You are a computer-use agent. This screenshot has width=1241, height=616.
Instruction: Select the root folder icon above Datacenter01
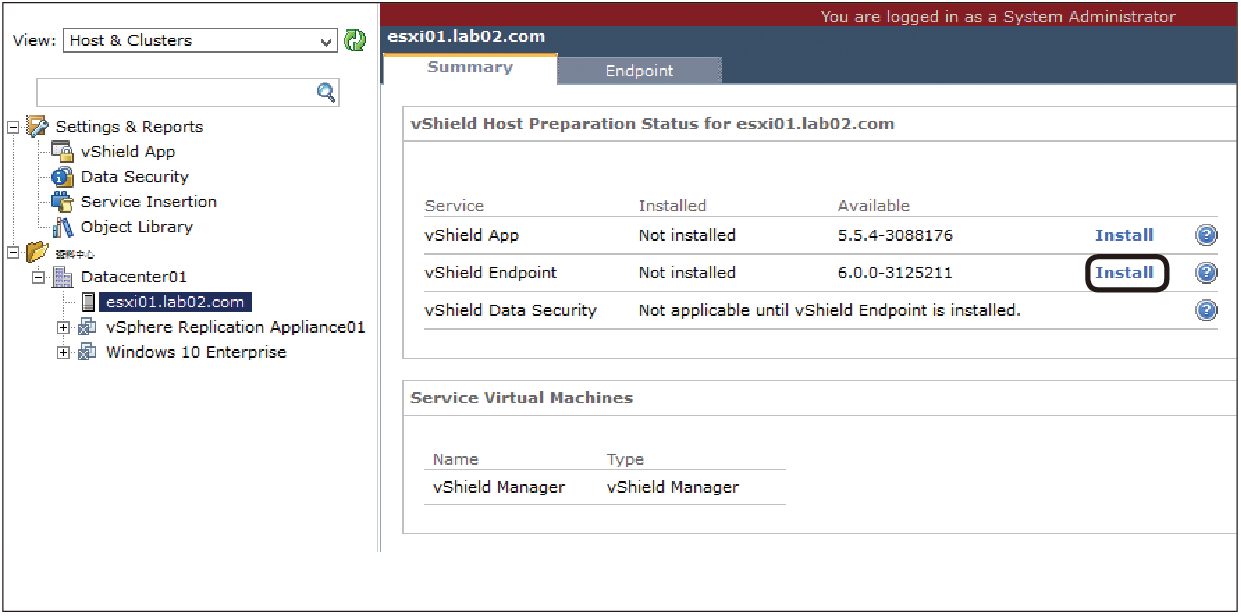coord(37,252)
